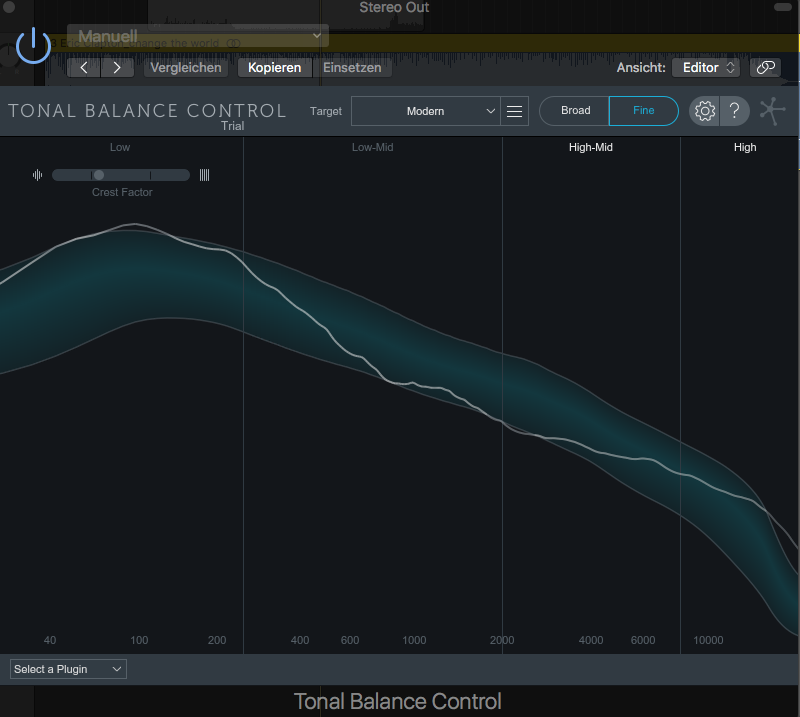Switch to the Fine view

point(643,111)
